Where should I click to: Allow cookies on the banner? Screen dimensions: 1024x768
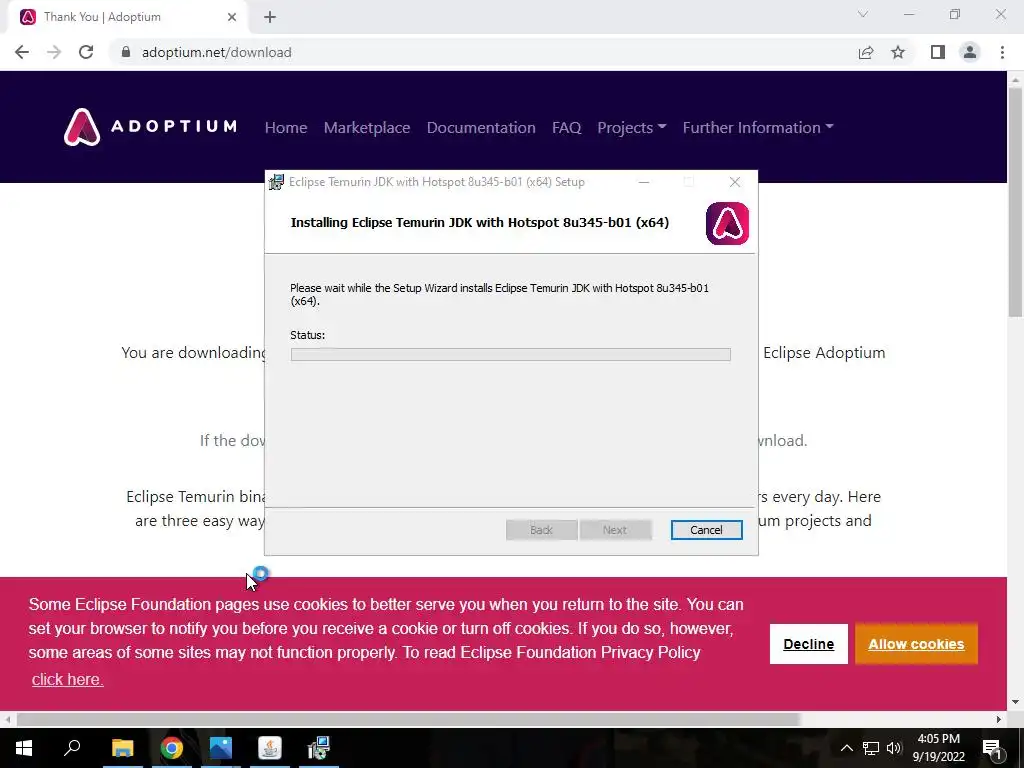[916, 644]
